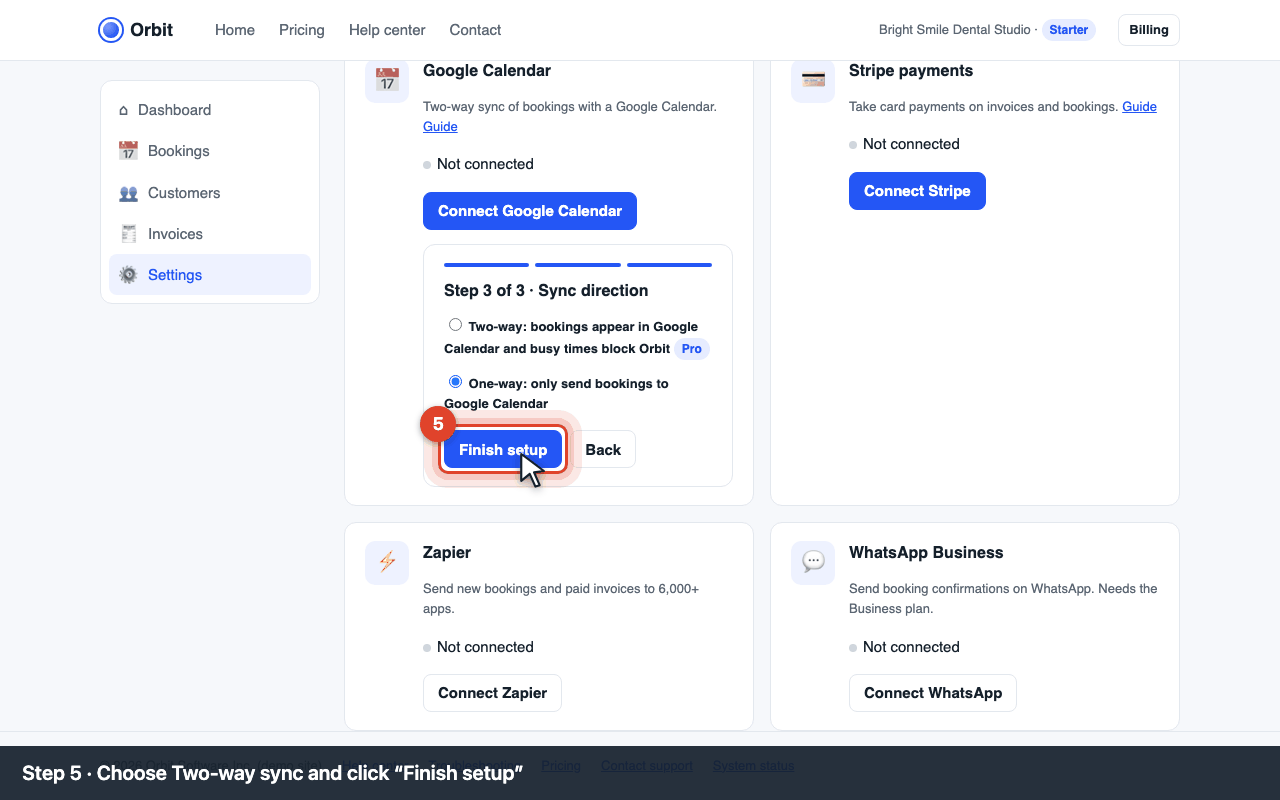1280x800 pixels.
Task: Open the Google Calendar Guide link
Action: (x=440, y=127)
